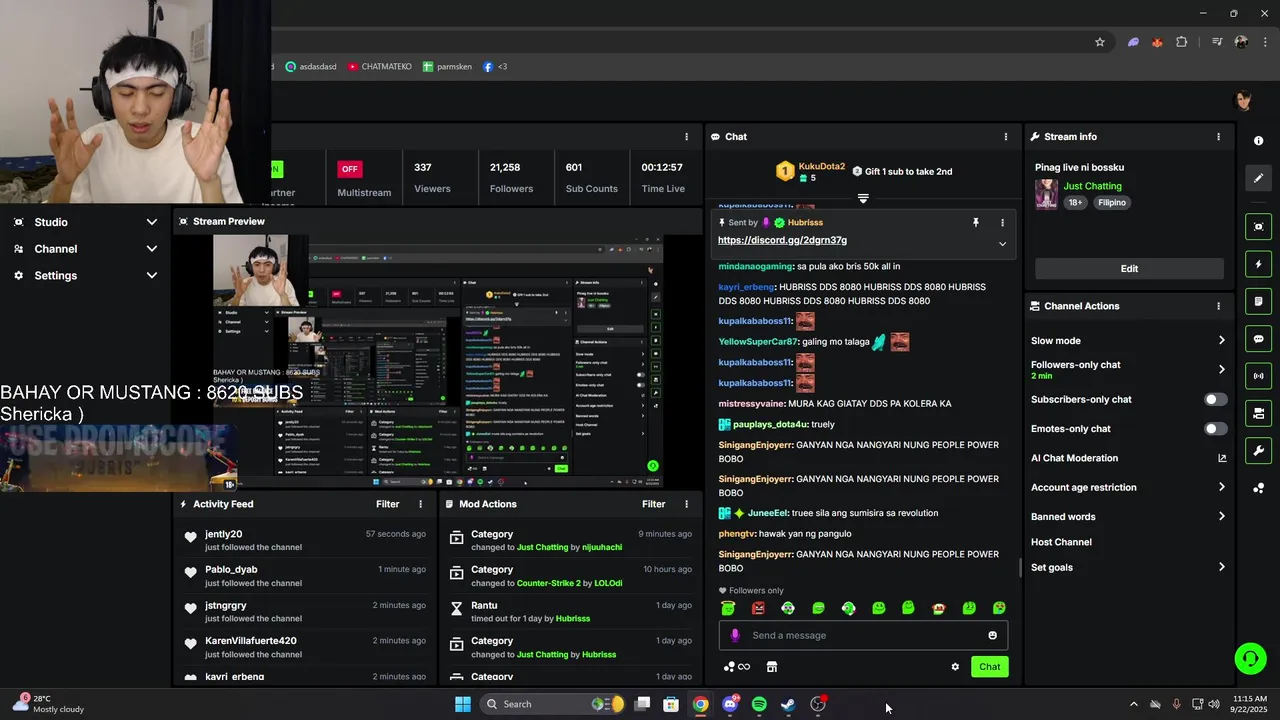Toggle Subscribers-only chat switch
This screenshot has height=720, width=1280.
[1215, 399]
